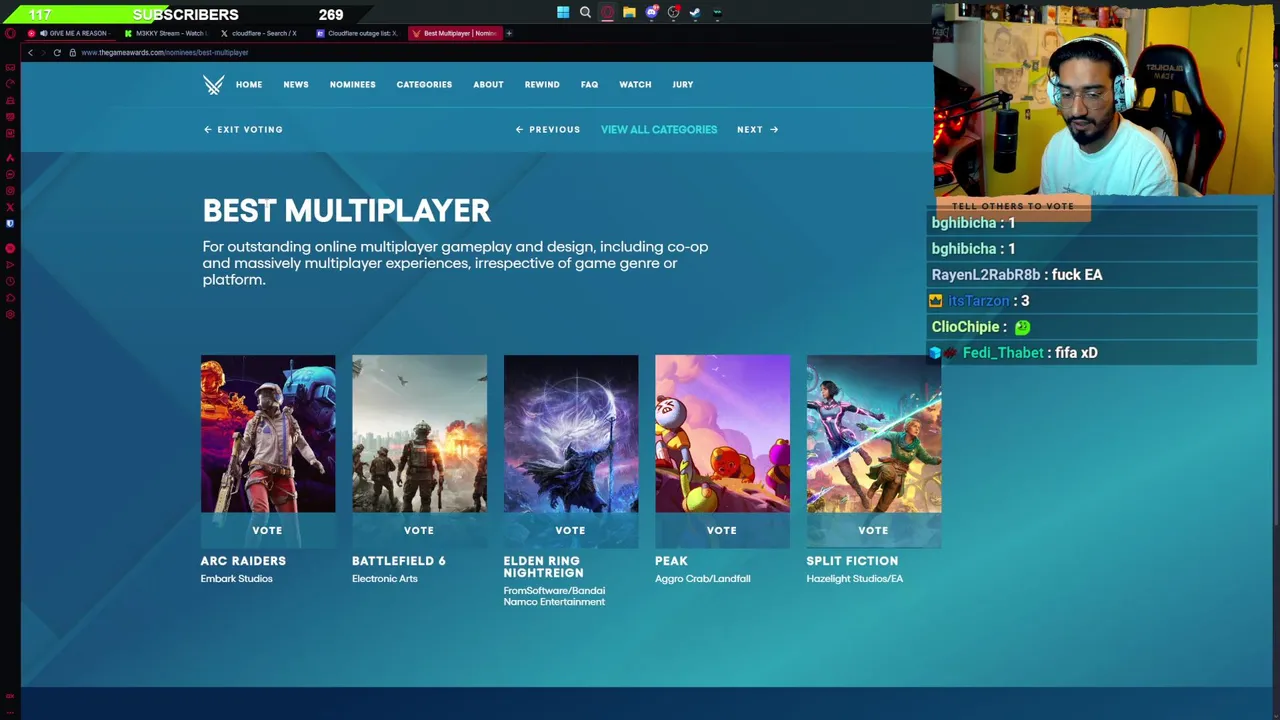Click Split Fiction cover art

click(x=874, y=434)
